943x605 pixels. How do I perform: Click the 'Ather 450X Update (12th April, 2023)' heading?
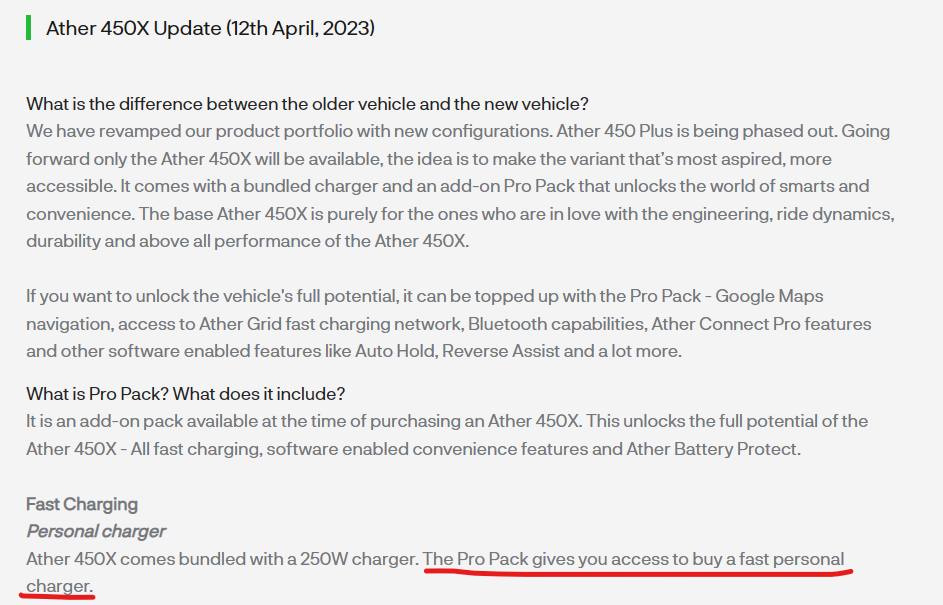[x=210, y=28]
